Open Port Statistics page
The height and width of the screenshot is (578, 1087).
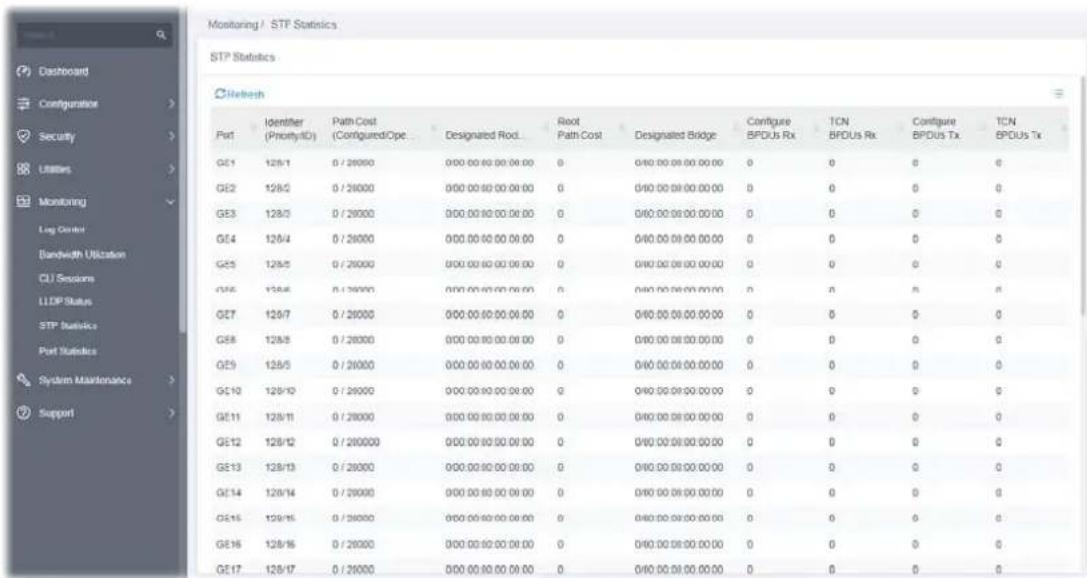click(x=68, y=351)
